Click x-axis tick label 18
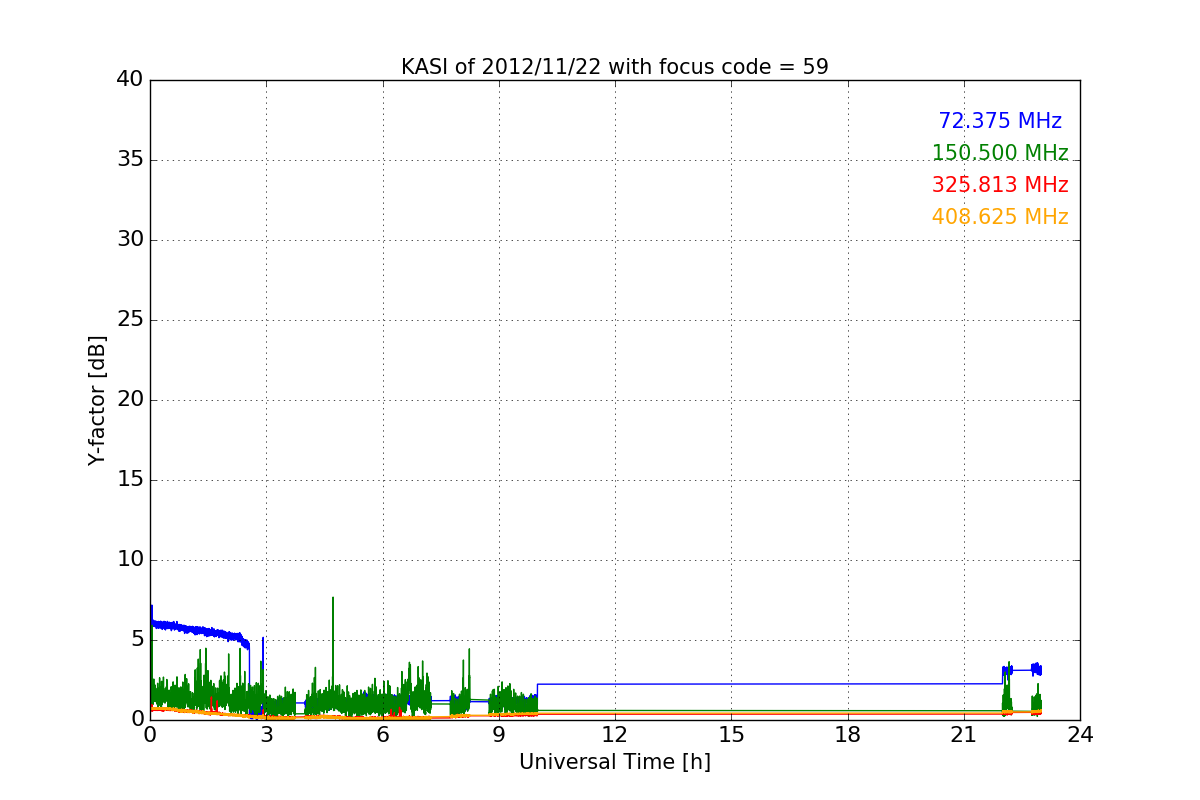Viewport: 1200px width, 800px height. point(847,735)
